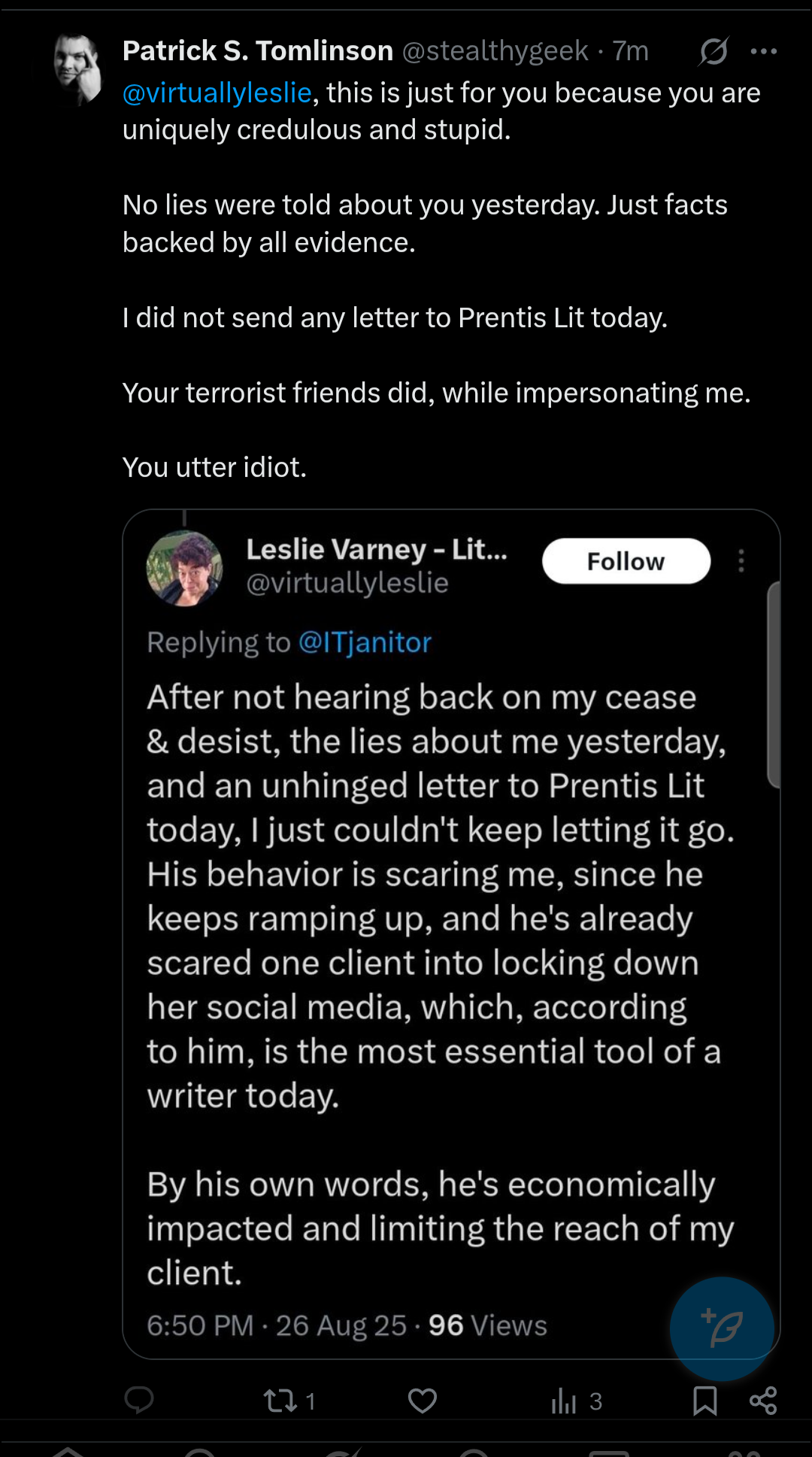The image size is (812, 1457).
Task: Click the Follow button for Leslie Varney
Action: coord(626,561)
